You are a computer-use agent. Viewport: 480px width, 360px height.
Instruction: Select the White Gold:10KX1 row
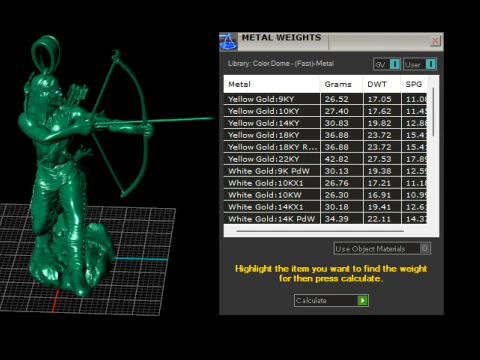325,183
